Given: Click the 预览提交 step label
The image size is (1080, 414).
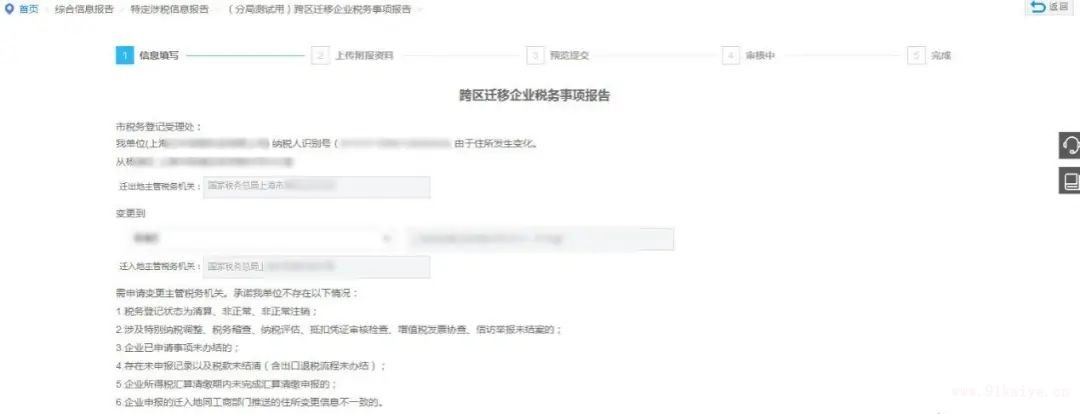Looking at the screenshot, I should click(569, 56).
